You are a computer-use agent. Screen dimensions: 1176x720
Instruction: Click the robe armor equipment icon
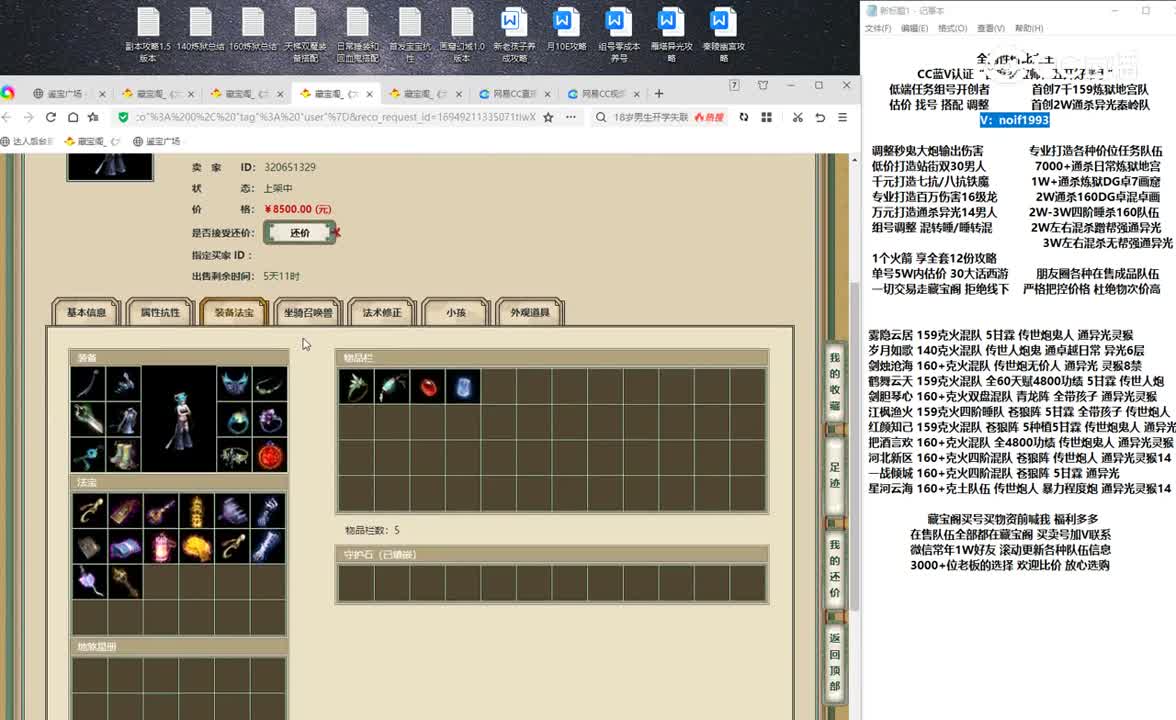coord(124,419)
